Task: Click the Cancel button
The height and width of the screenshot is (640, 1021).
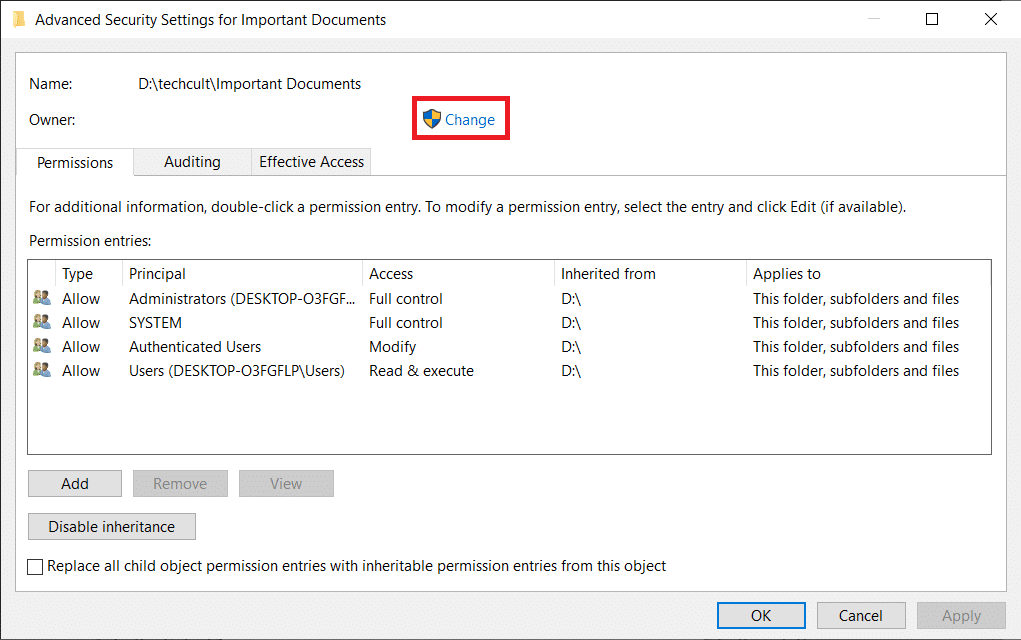Action: 860,616
